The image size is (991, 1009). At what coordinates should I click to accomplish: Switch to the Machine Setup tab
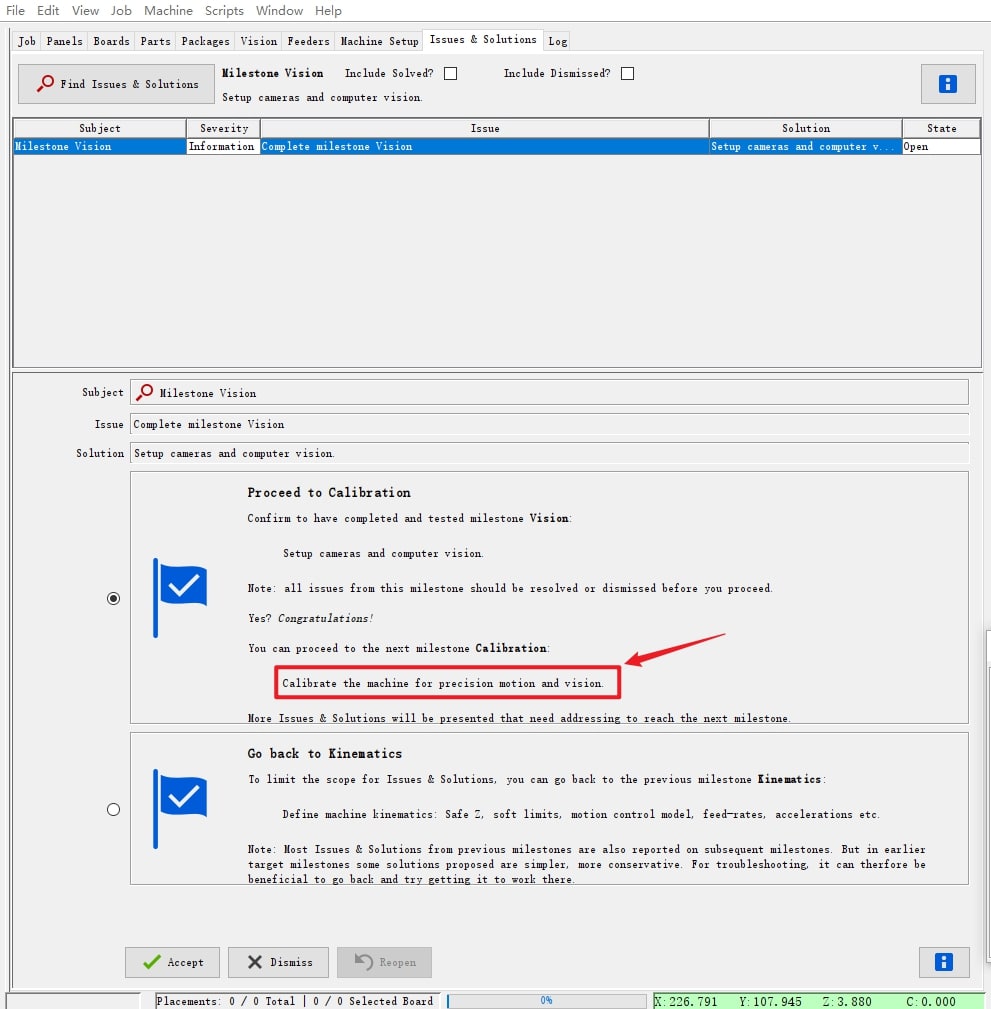379,41
